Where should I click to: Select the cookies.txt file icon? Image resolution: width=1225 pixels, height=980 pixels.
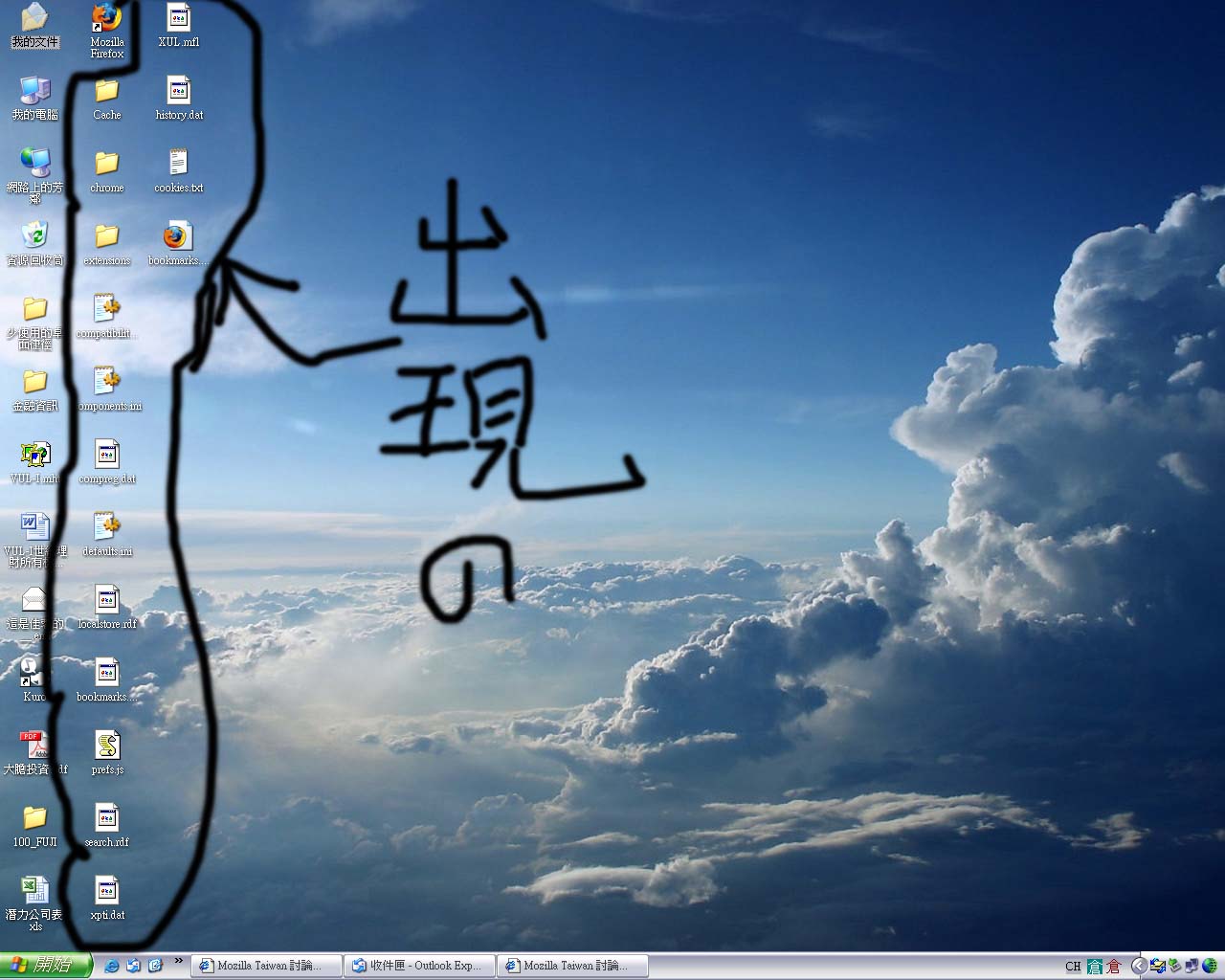coord(179,171)
